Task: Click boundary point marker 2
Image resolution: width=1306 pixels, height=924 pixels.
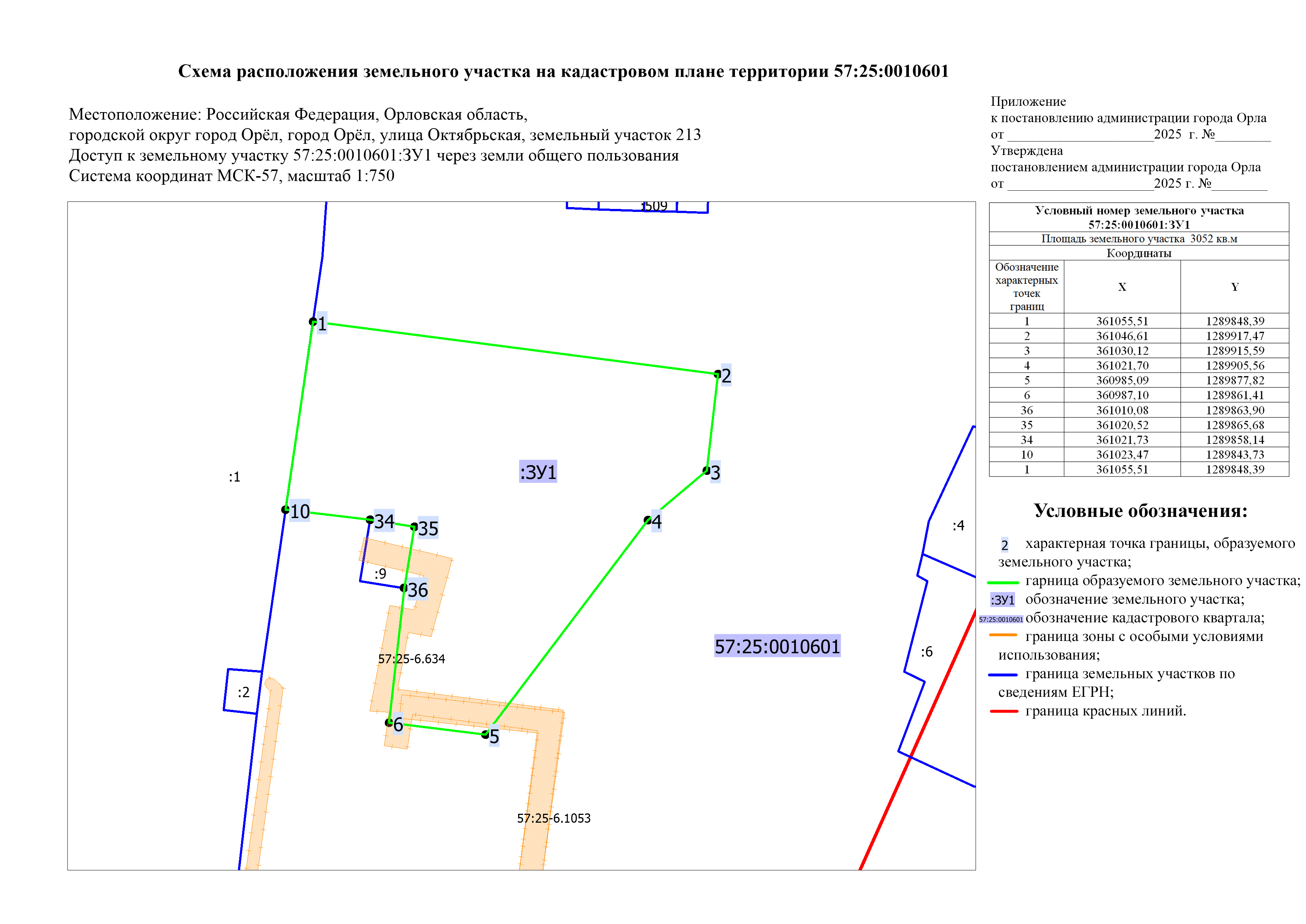Action: click(717, 374)
